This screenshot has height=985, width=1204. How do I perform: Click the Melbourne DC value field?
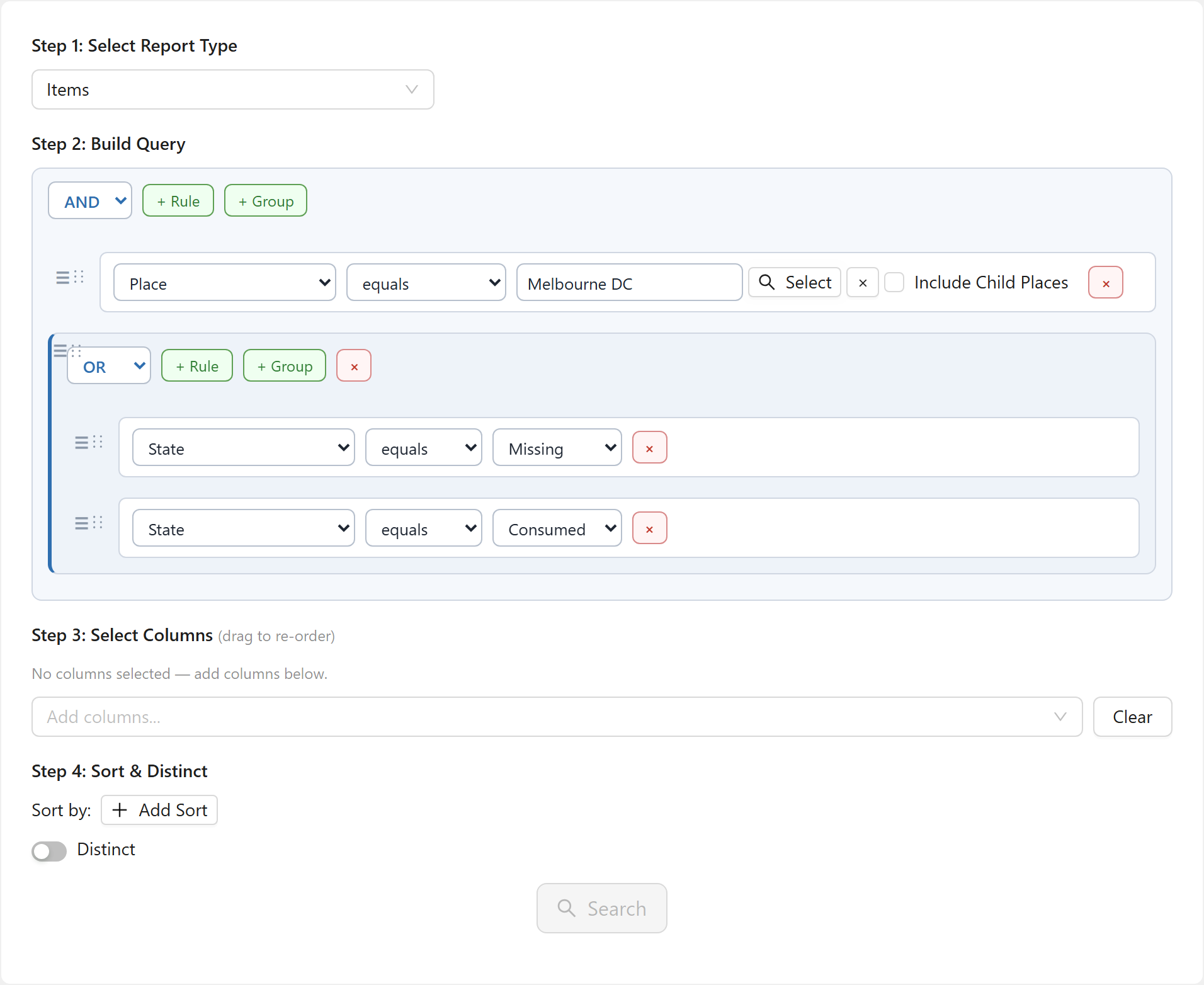(x=629, y=283)
